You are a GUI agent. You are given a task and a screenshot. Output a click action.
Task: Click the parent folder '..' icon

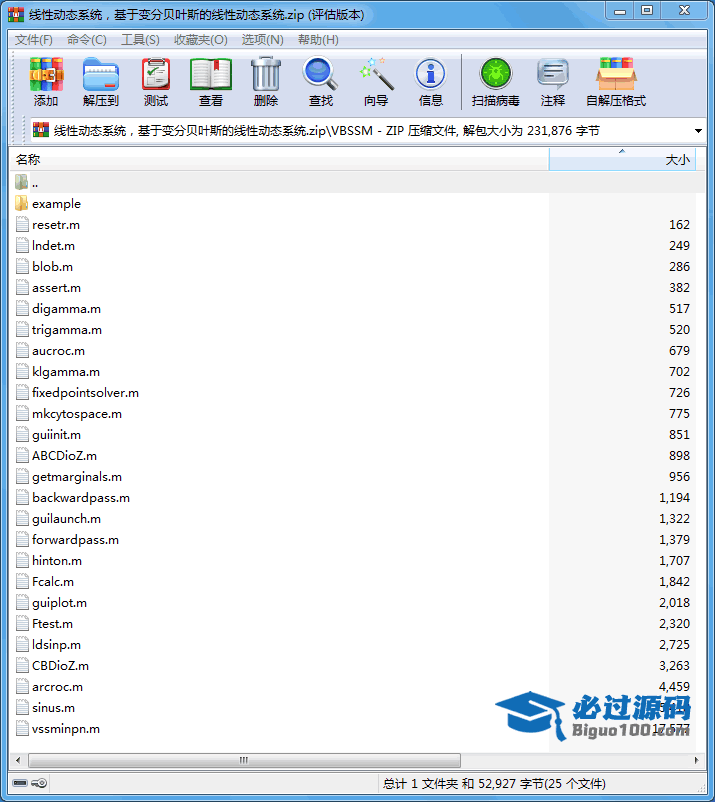tap(21, 182)
